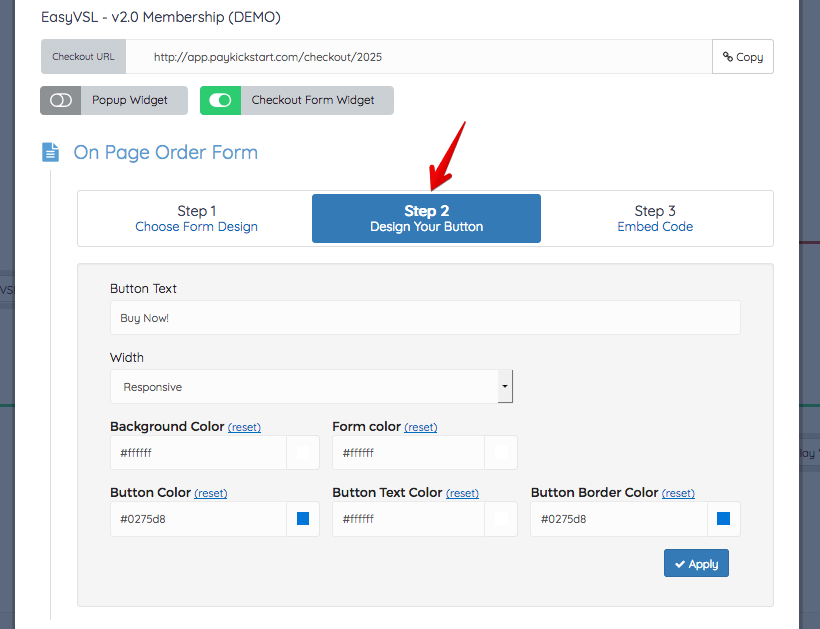The width and height of the screenshot is (820, 629).
Task: Copy the checkout URL
Action: pos(743,56)
